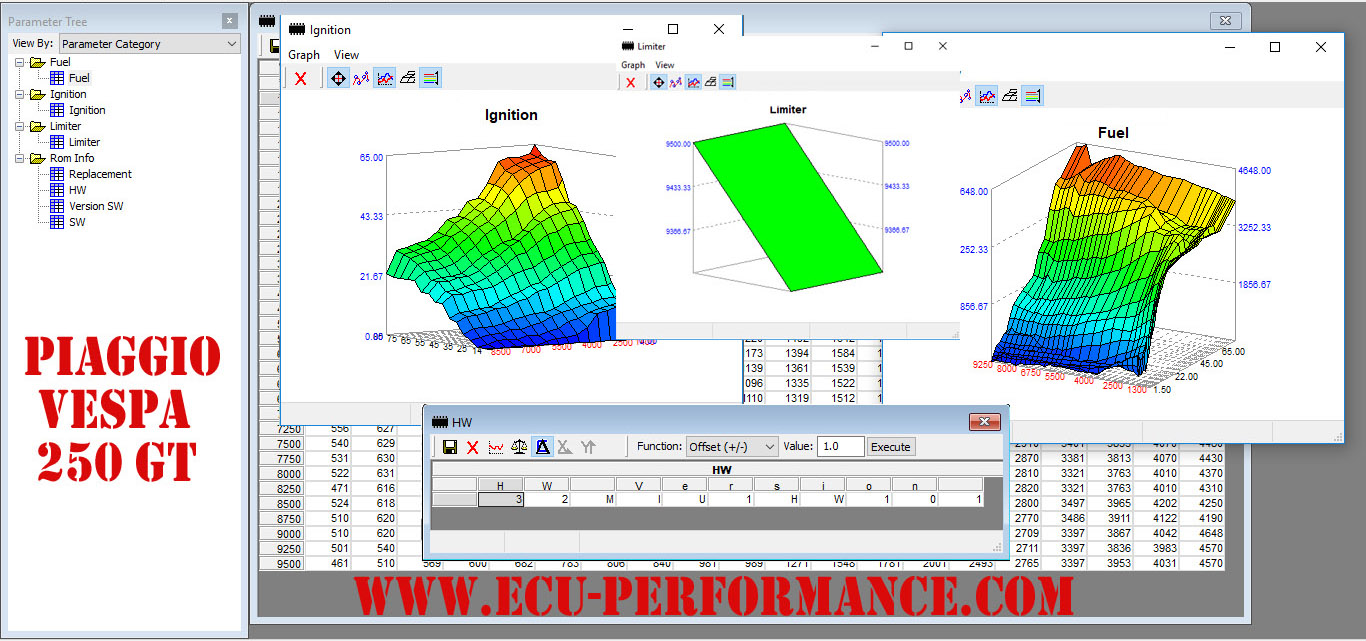Select HW under Rom Info
The height and width of the screenshot is (641, 1366).
point(77,190)
